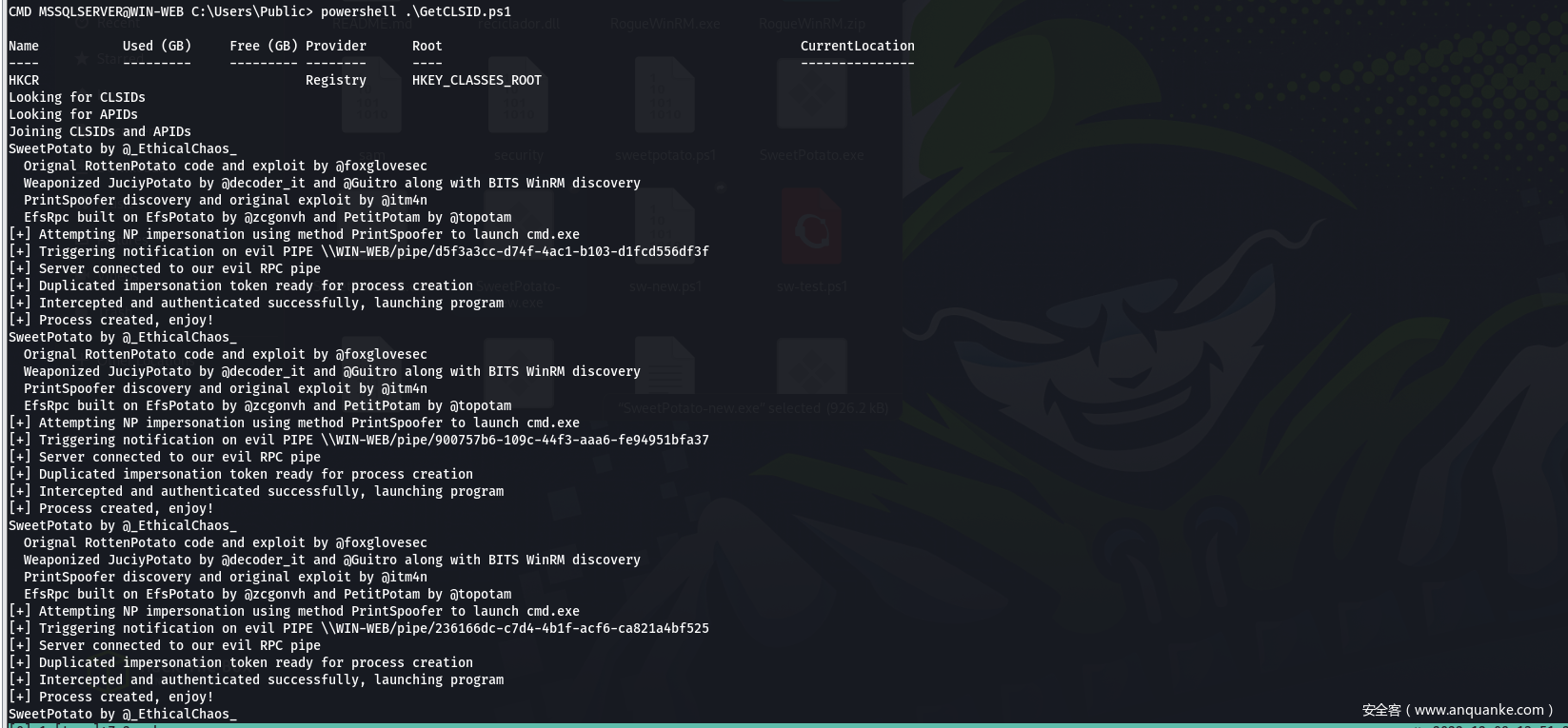Click the powershell .\GetCLSID.ps1 command text

click(416, 11)
